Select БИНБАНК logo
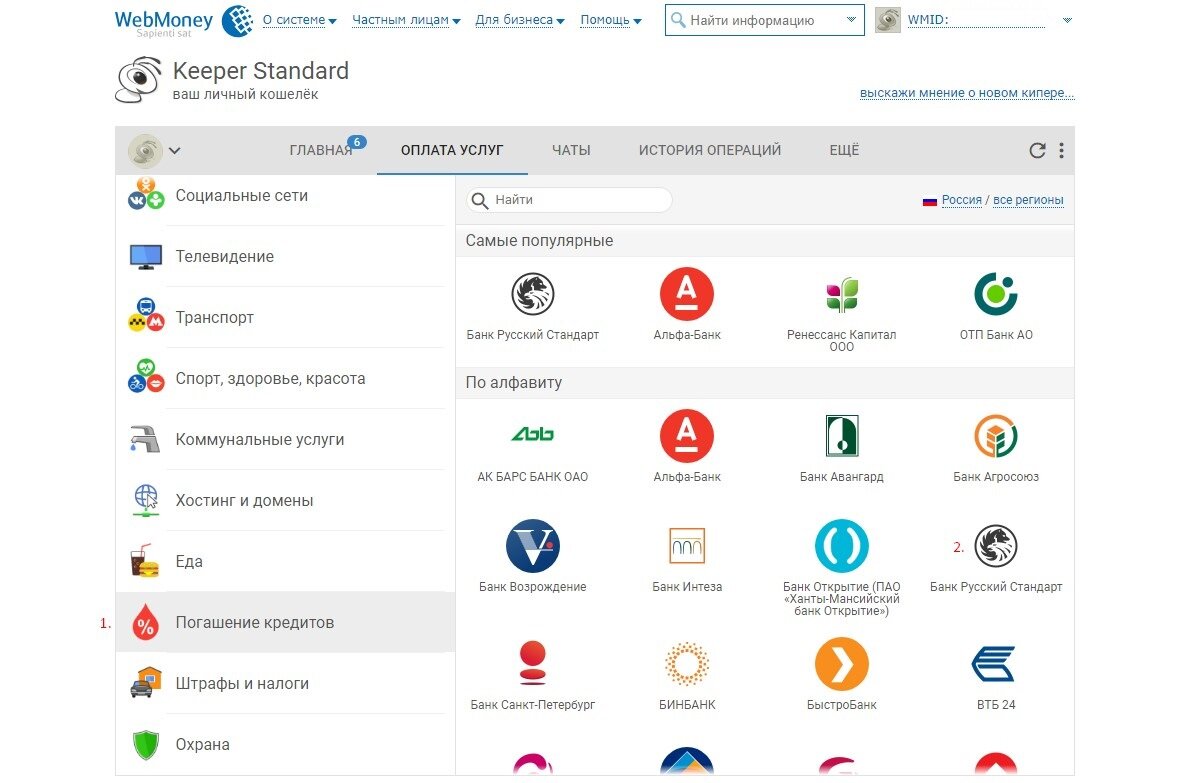The height and width of the screenshot is (783, 1200). pyautogui.click(x=687, y=664)
